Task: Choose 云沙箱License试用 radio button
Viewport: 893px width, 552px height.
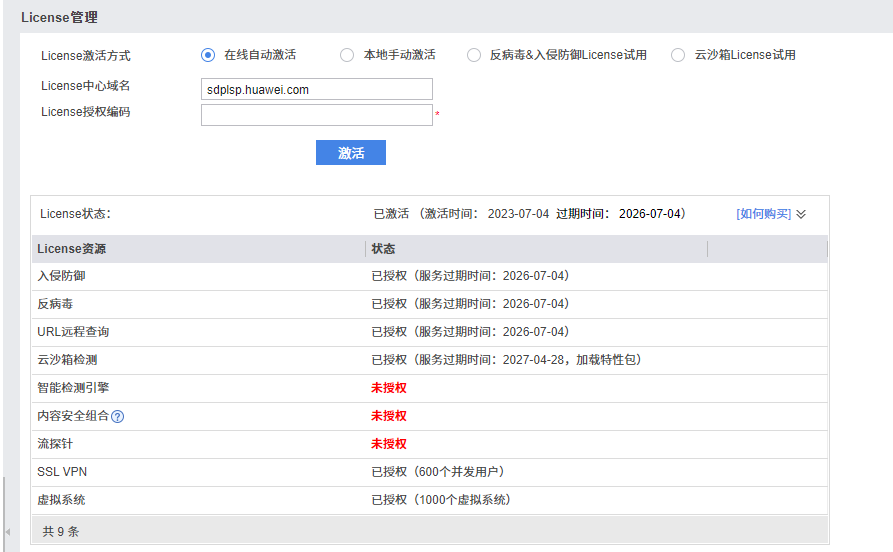Action: [679, 55]
